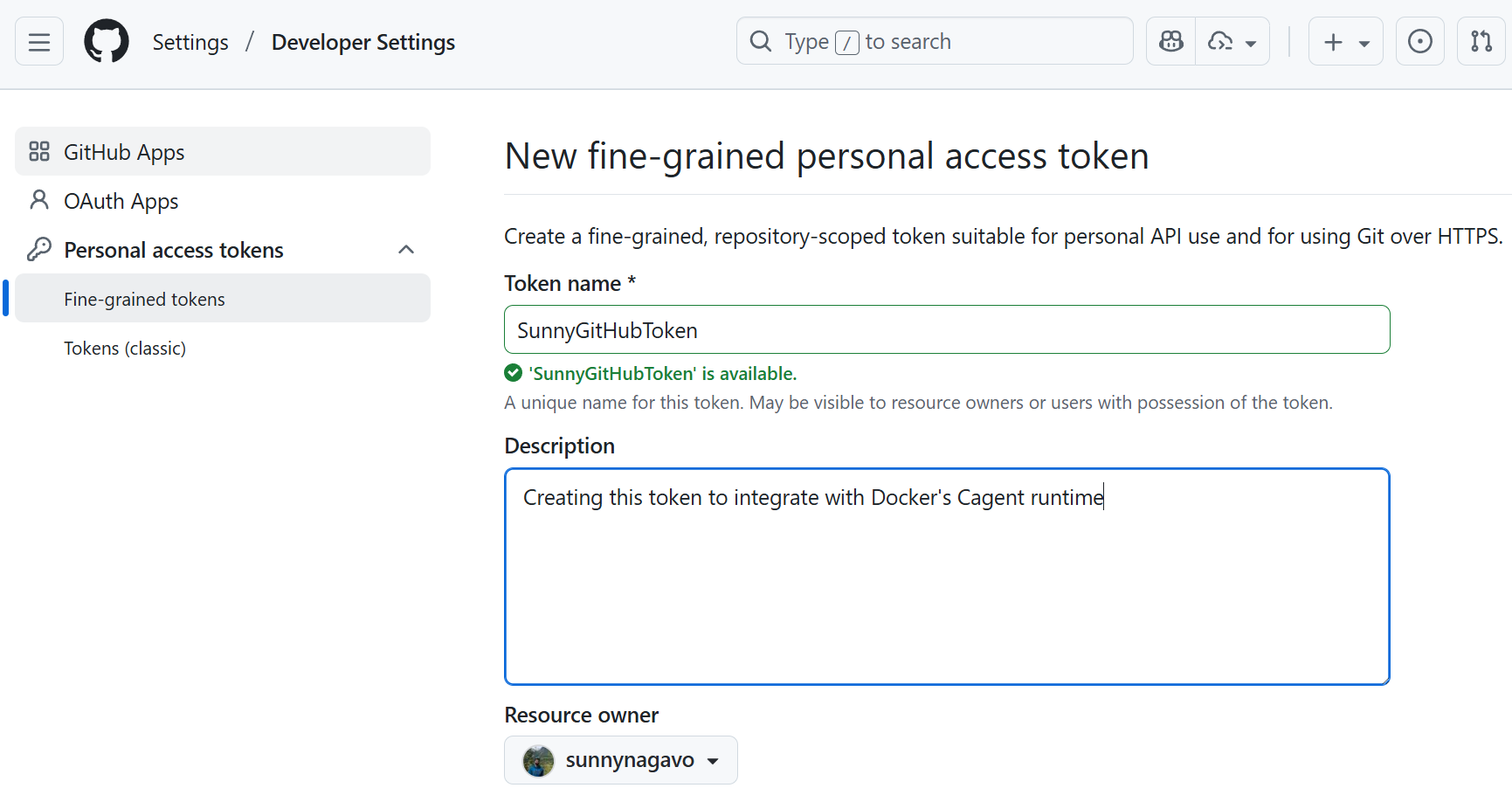Click the GitHub Apps grid icon
The image size is (1512, 788).
(39, 152)
